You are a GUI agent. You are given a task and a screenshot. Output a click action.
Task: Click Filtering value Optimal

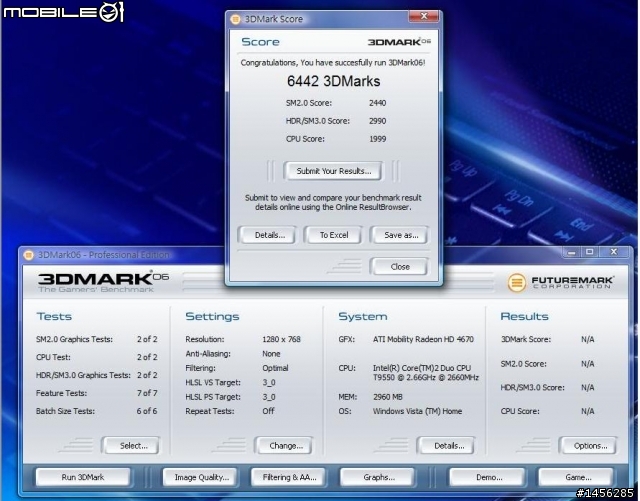pyautogui.click(x=275, y=368)
